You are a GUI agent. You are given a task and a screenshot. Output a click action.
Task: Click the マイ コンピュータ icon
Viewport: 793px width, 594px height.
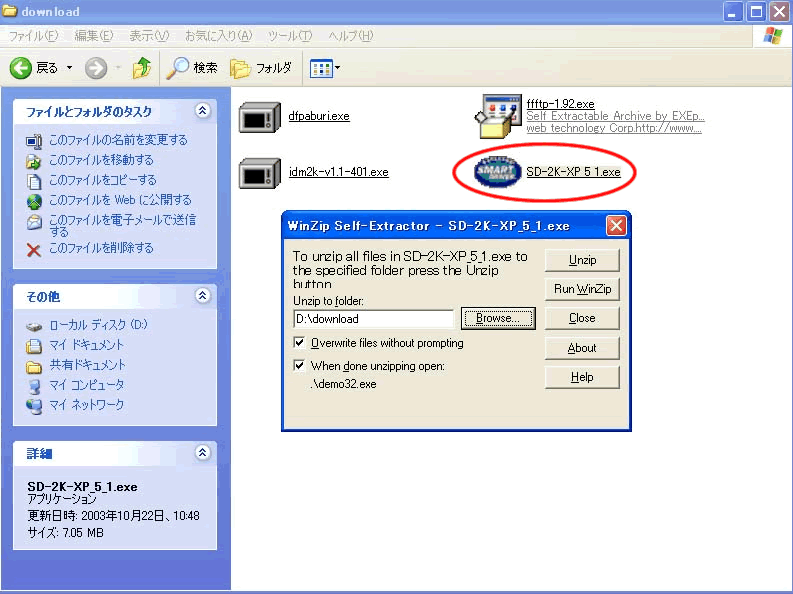click(34, 387)
